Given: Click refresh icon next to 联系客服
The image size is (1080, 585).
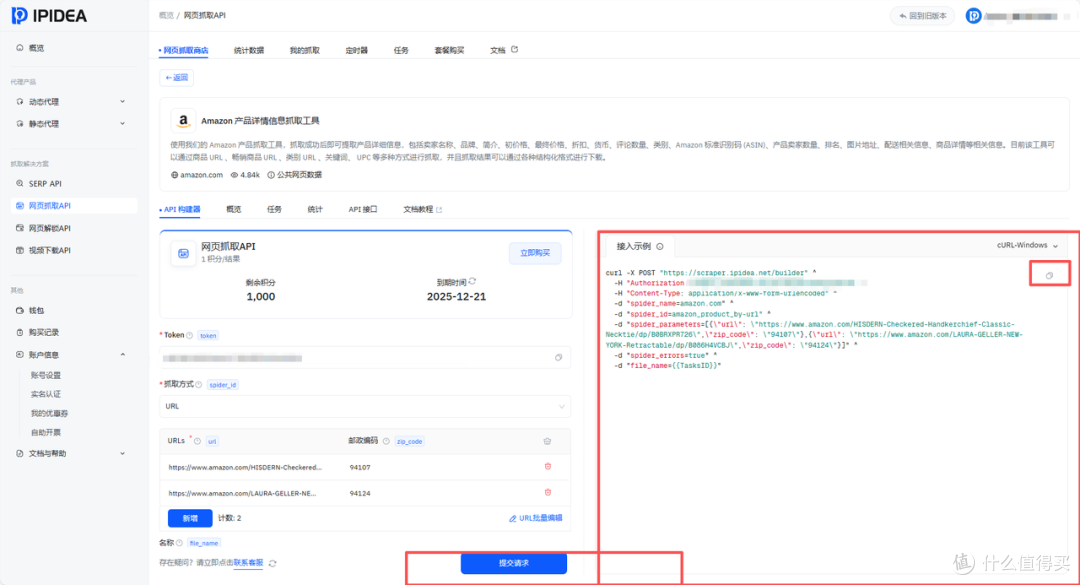Looking at the screenshot, I should pos(273,564).
